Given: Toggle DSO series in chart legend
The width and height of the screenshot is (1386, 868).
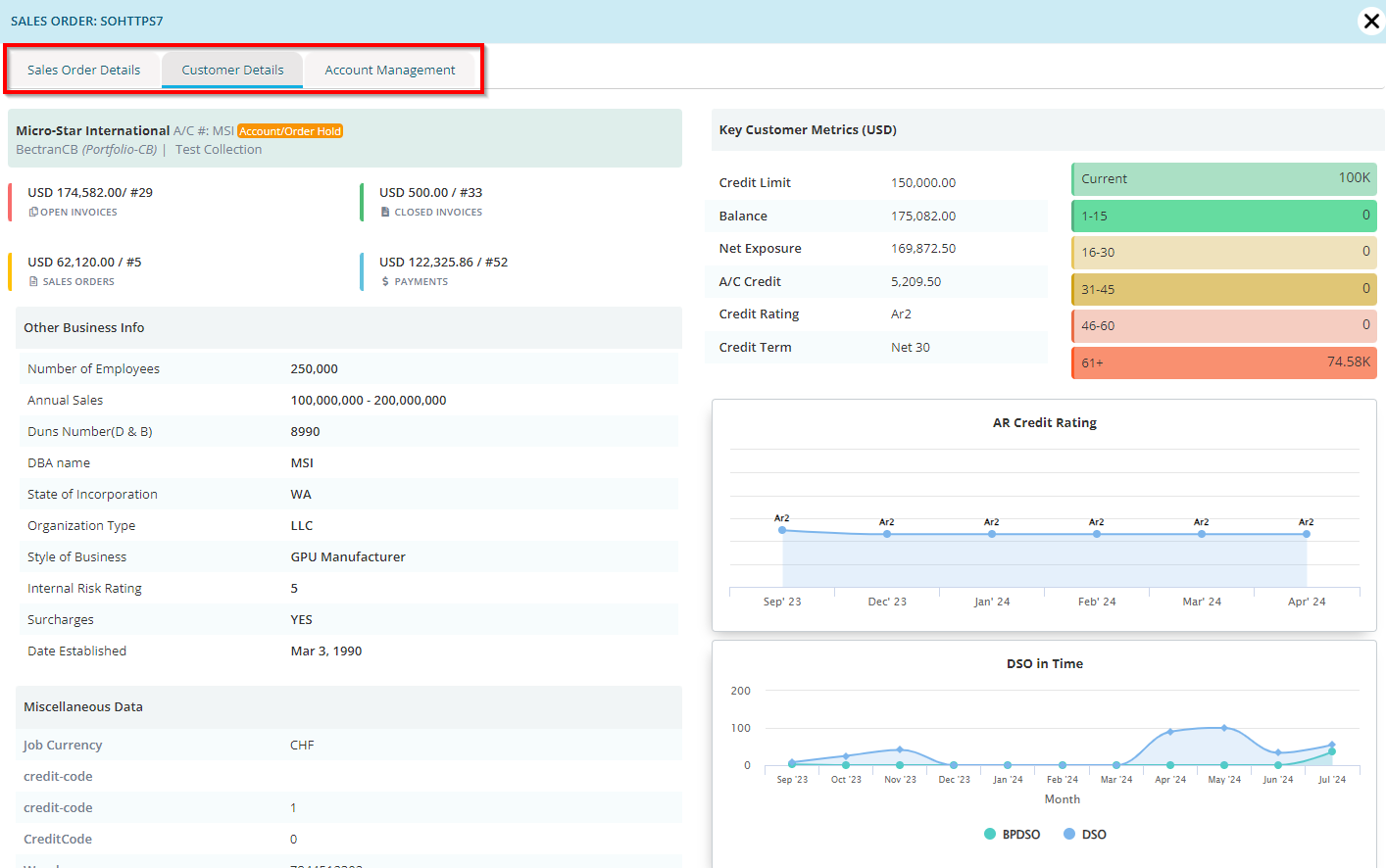Looking at the screenshot, I should pyautogui.click(x=1085, y=835).
